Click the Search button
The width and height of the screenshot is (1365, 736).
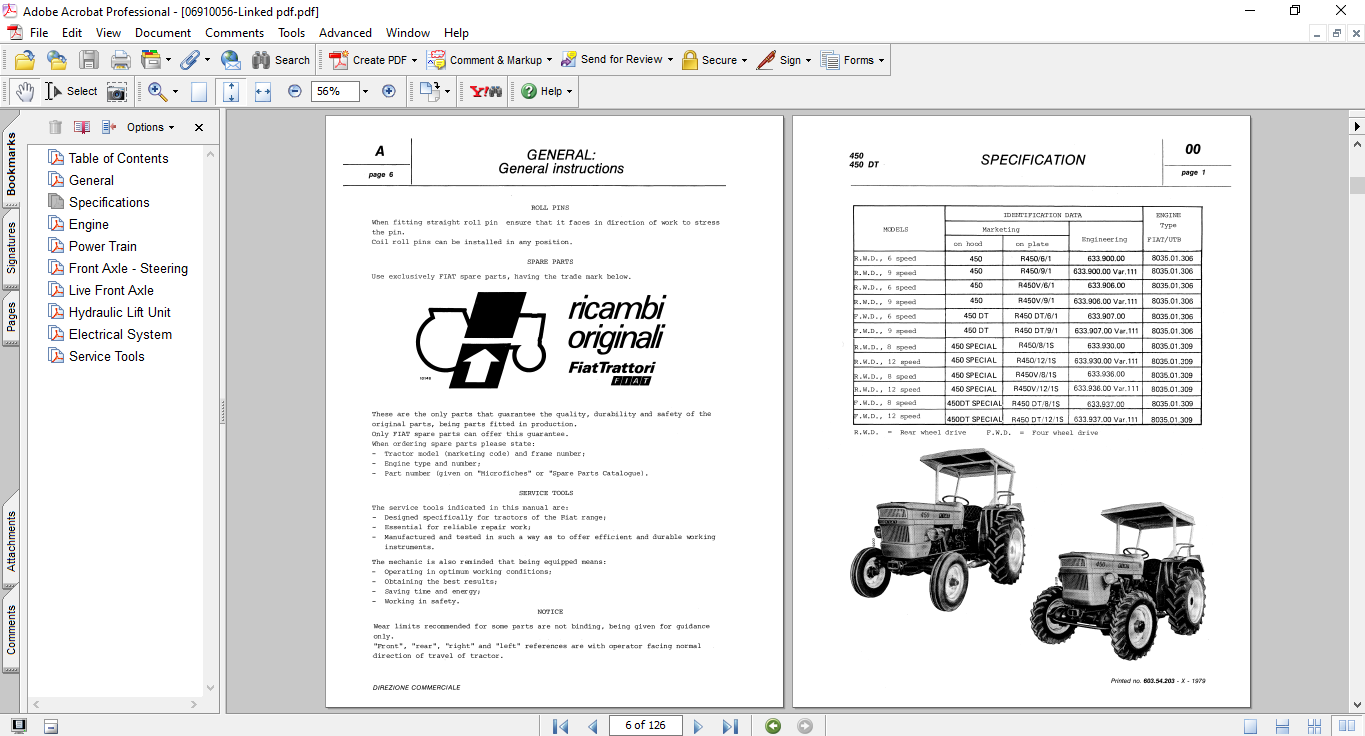point(281,60)
